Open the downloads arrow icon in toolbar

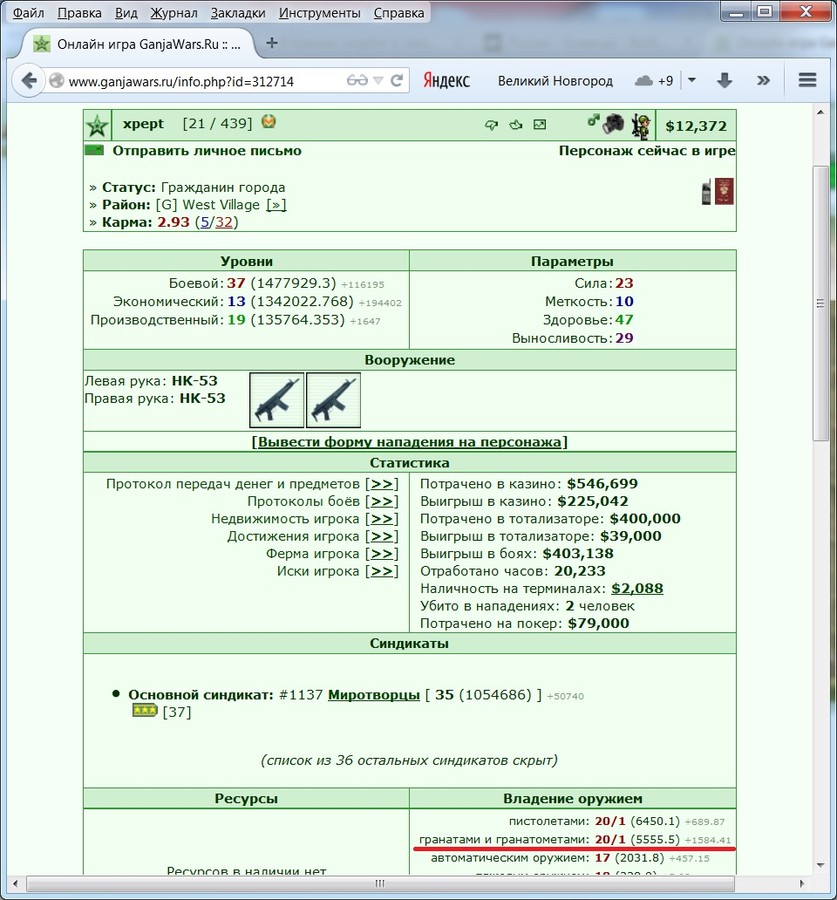[x=724, y=80]
